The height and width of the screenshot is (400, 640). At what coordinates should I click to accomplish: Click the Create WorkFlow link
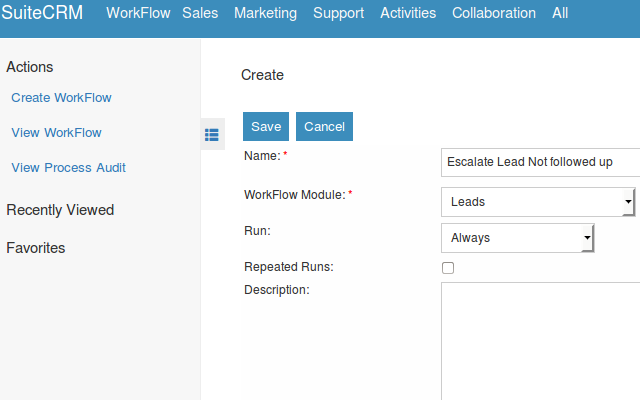(61, 98)
